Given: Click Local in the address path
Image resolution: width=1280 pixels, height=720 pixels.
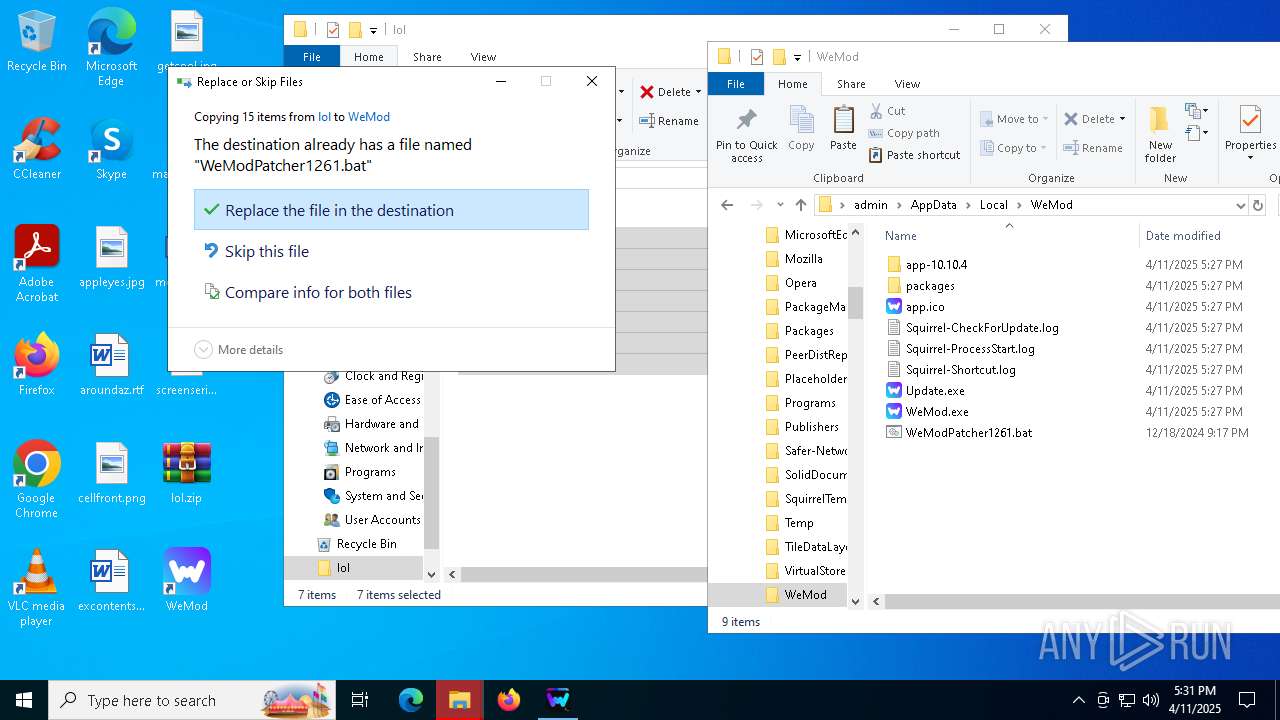Looking at the screenshot, I should 994,205.
